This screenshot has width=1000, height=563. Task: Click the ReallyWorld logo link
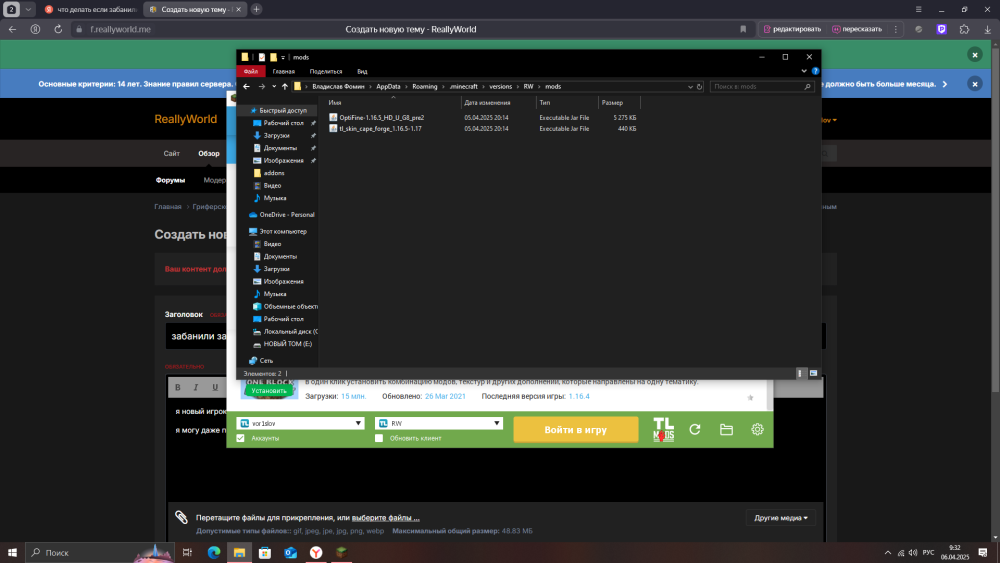[x=186, y=119]
